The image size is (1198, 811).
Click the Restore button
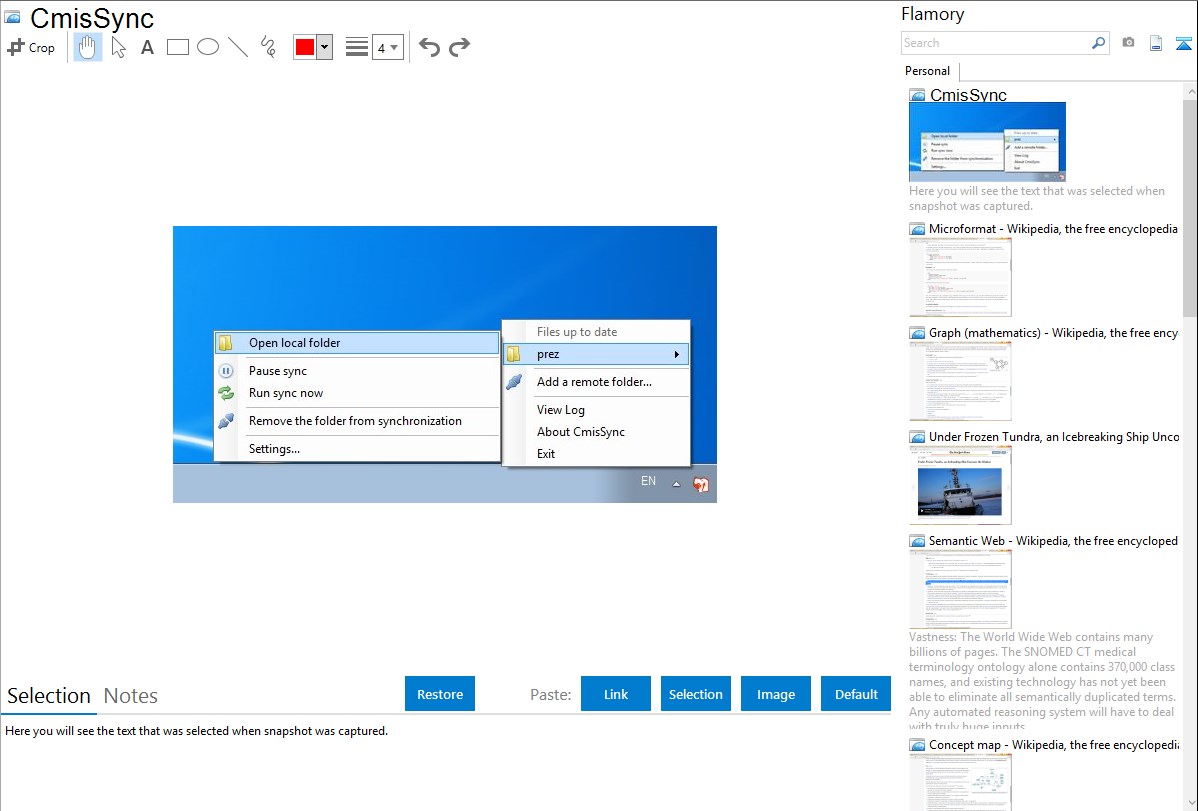pos(440,694)
